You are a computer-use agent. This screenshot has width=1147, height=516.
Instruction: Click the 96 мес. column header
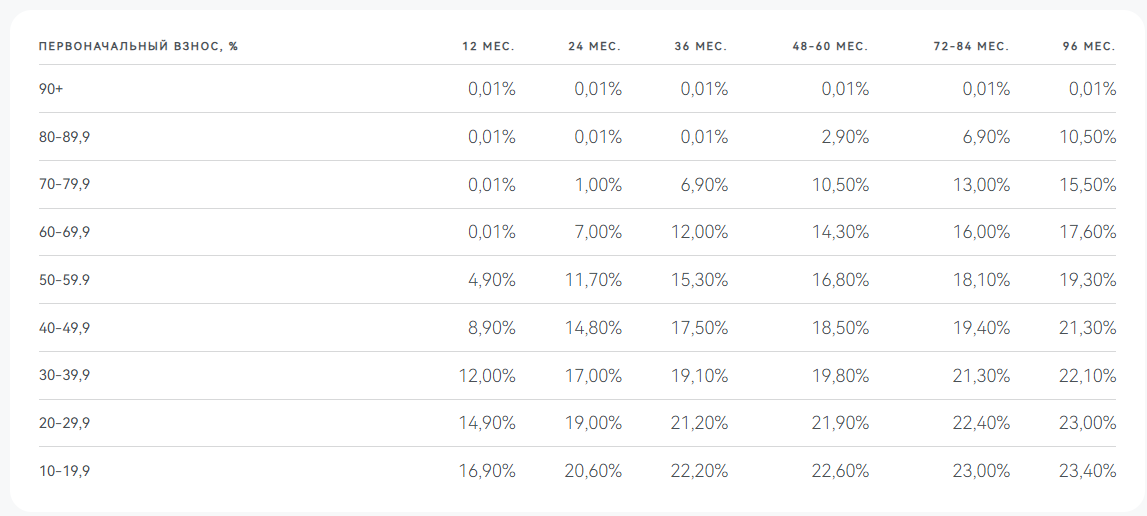(x=1089, y=46)
